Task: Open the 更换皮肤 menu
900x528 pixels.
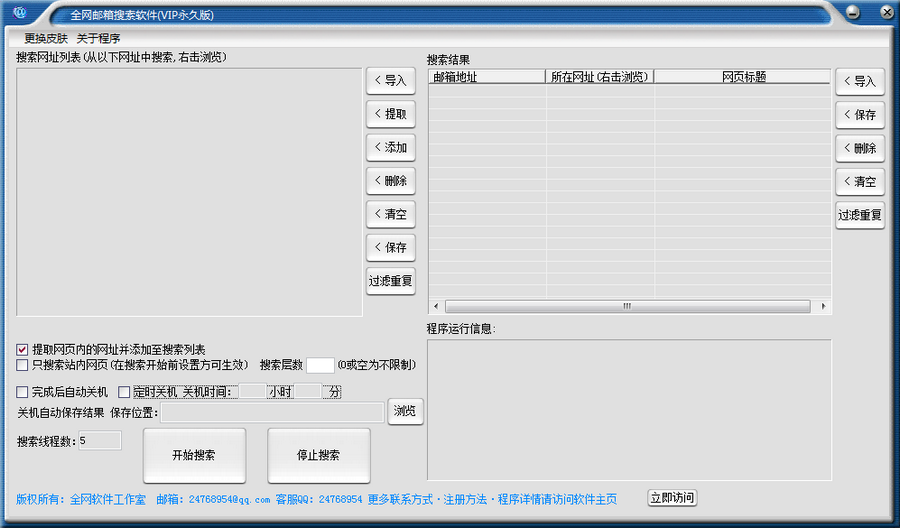Action: pos(46,38)
